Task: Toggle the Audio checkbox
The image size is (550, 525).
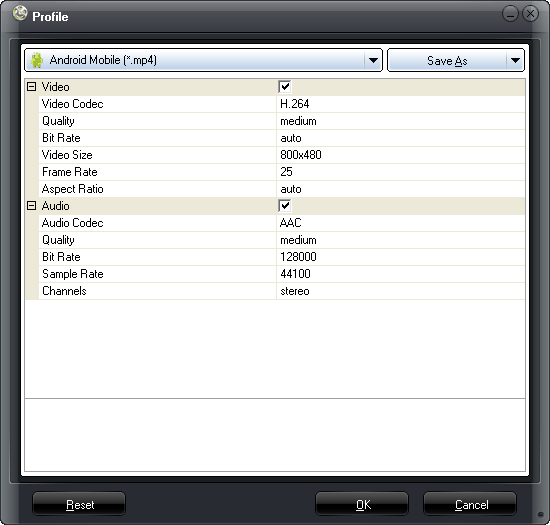Action: [285, 206]
